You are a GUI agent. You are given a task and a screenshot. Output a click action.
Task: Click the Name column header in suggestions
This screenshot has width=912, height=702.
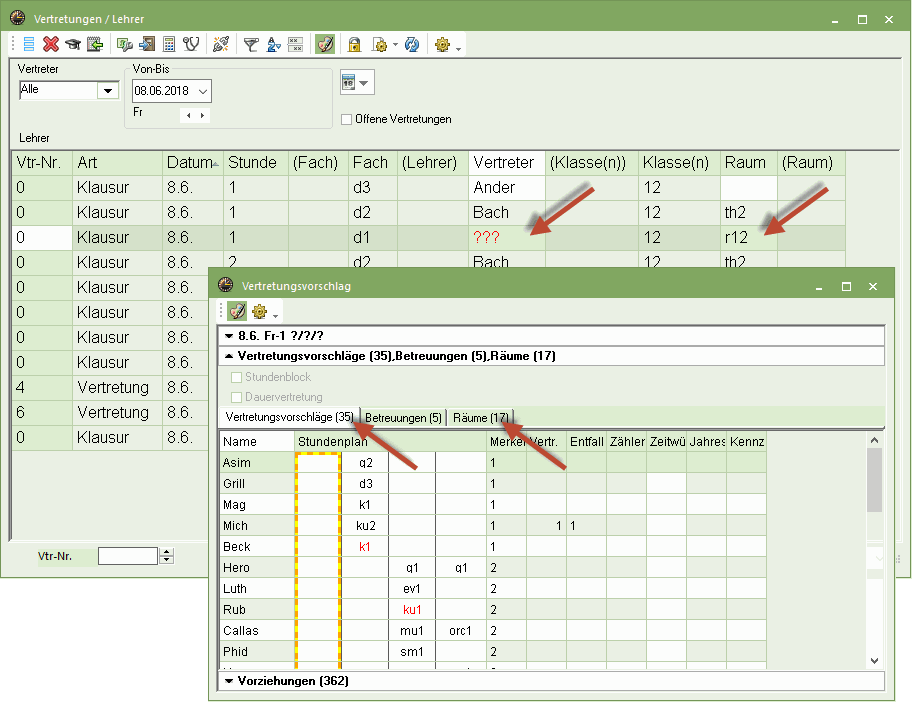[257, 441]
